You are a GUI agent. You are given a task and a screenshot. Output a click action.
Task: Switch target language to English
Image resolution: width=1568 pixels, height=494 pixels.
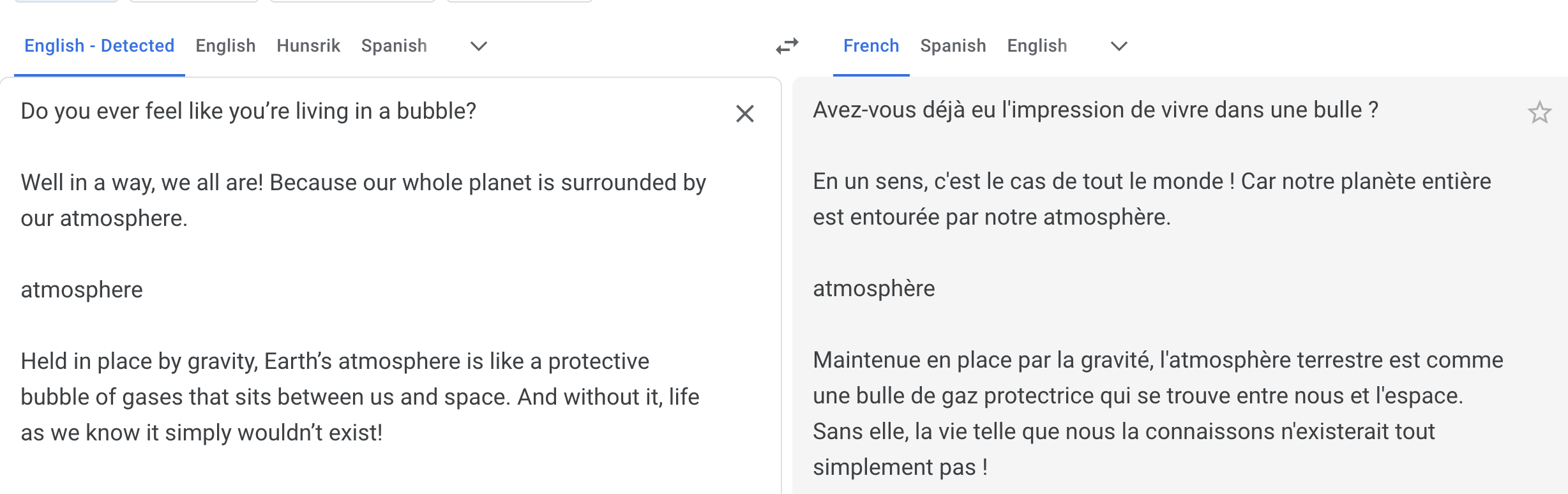coord(1037,46)
